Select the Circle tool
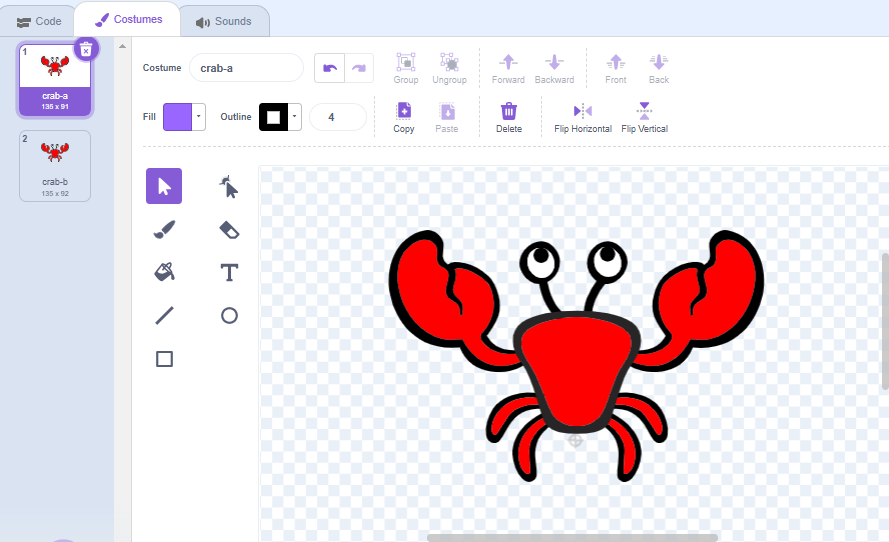 [229, 316]
